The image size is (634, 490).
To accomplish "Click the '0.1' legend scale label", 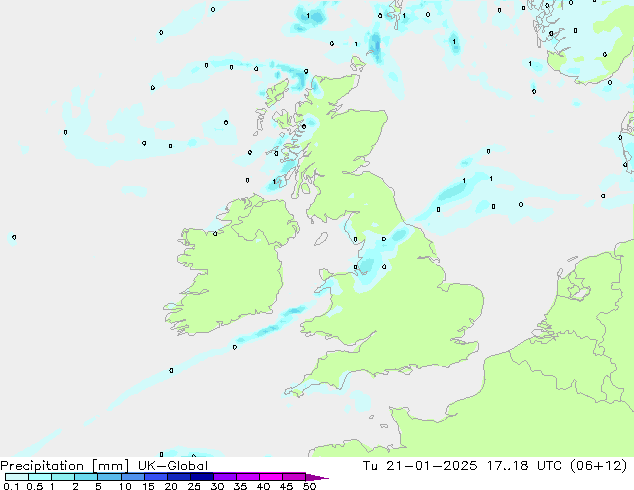I will 11,486.
